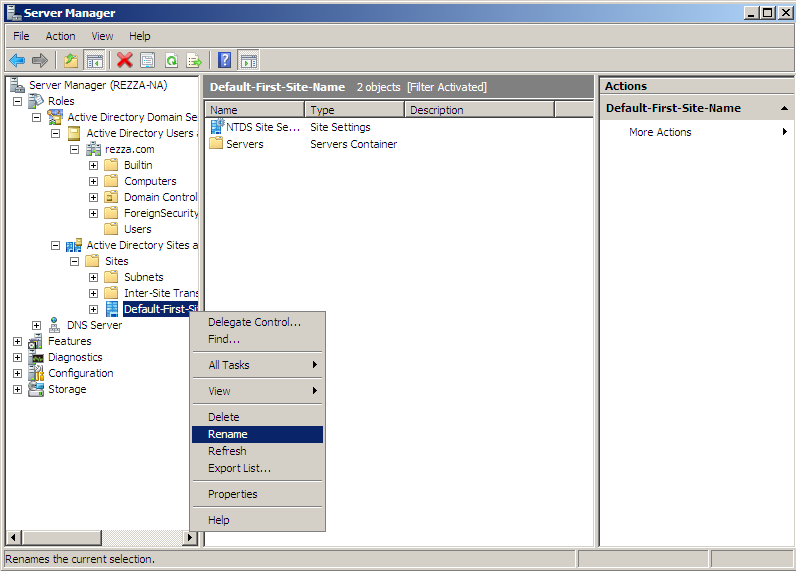This screenshot has width=796, height=571.
Task: Expand the Domain Controllers folder
Action: tap(93, 197)
